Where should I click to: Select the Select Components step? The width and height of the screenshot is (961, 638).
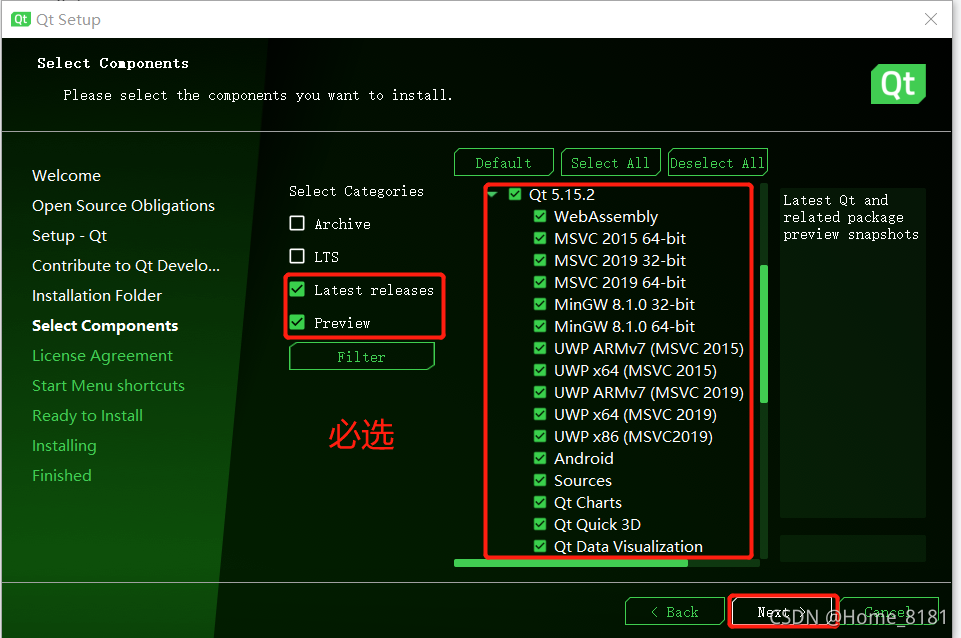coord(105,326)
